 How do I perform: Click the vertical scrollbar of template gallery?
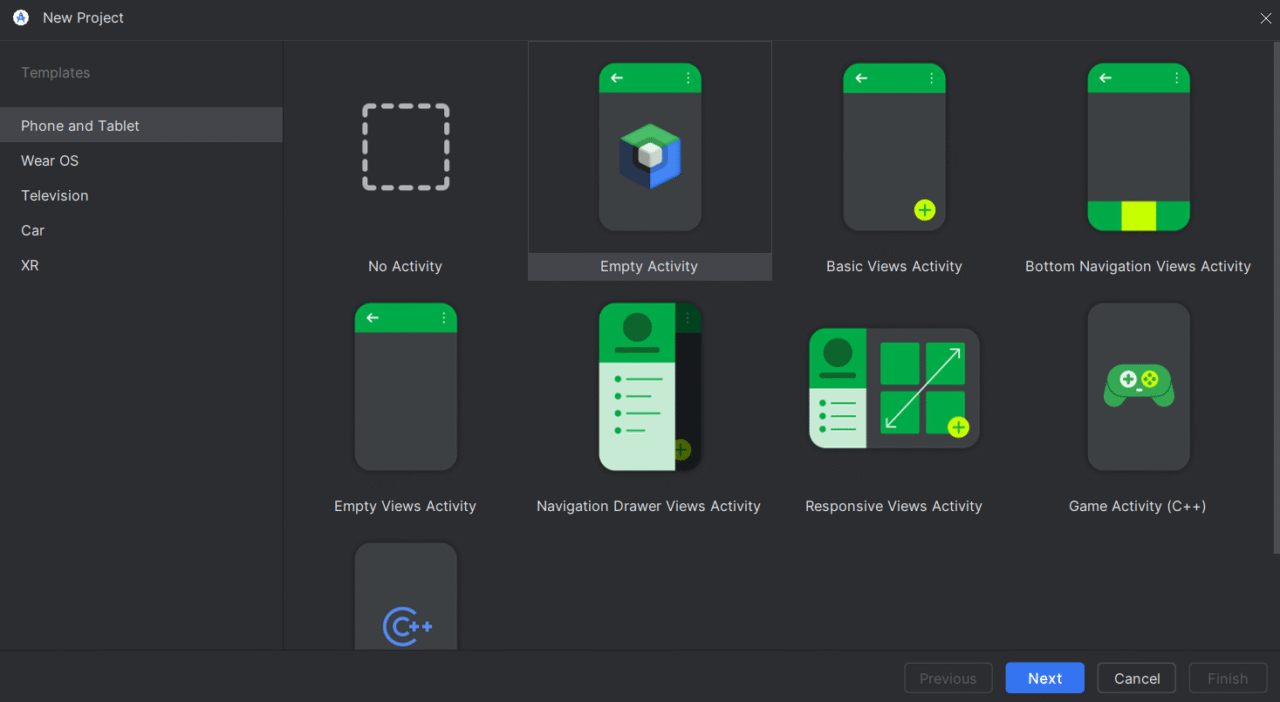point(1275,300)
